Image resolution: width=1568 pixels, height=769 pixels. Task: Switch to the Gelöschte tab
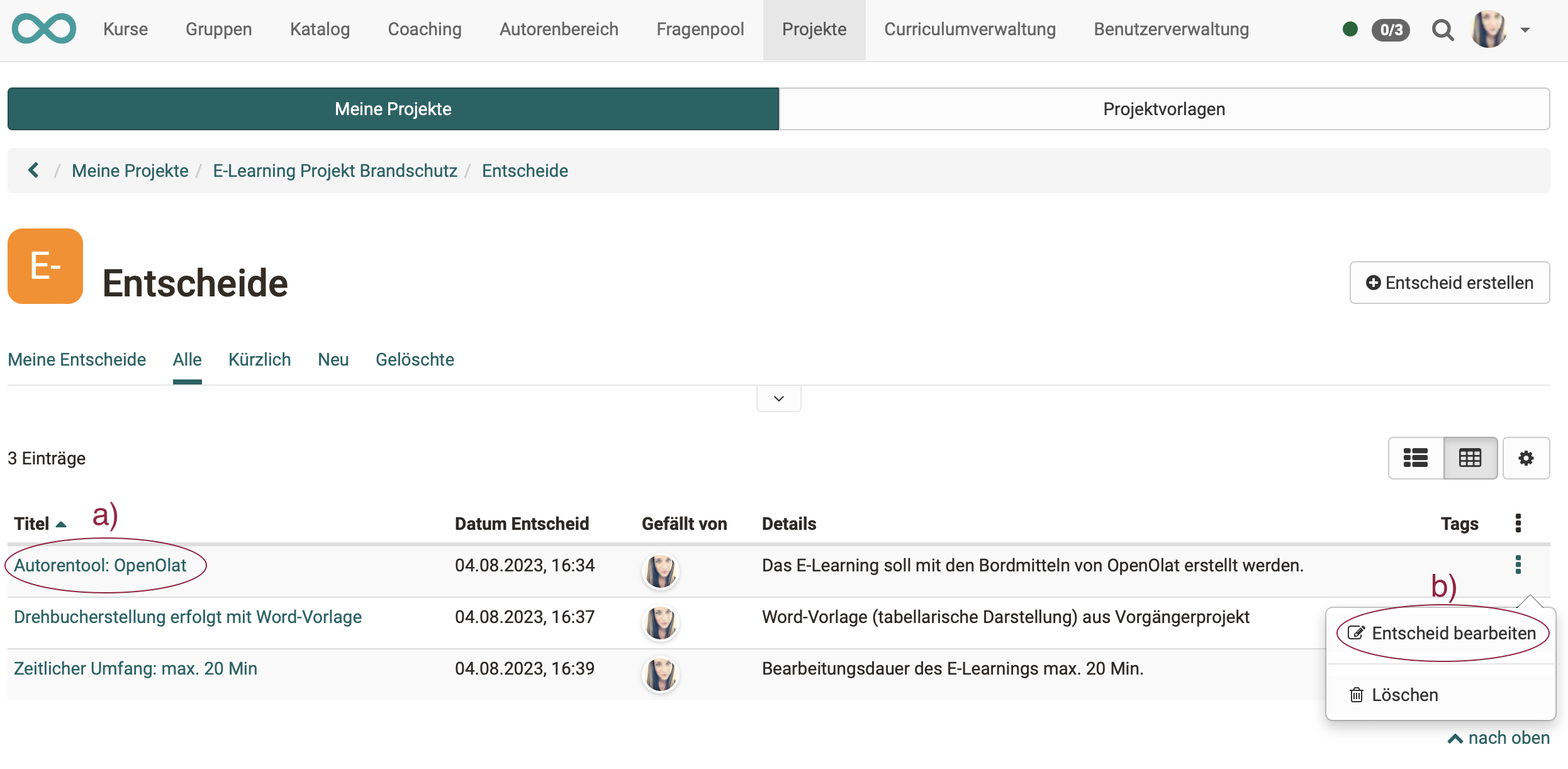(x=415, y=359)
